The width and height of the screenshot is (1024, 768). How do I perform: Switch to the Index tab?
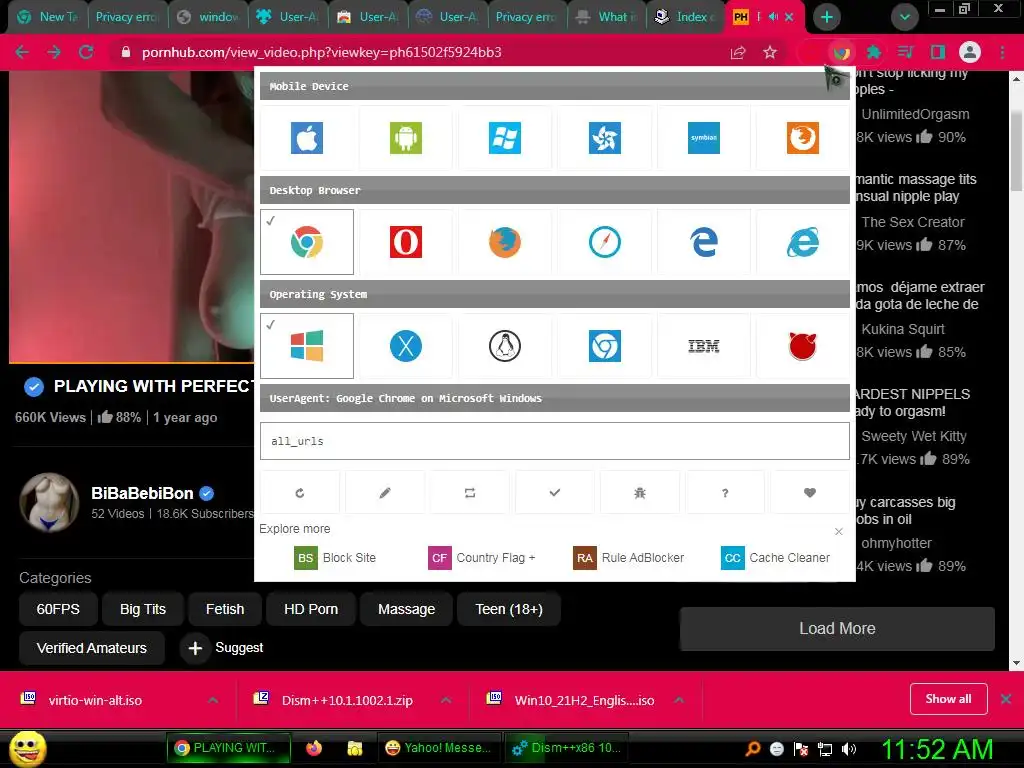[x=686, y=17]
